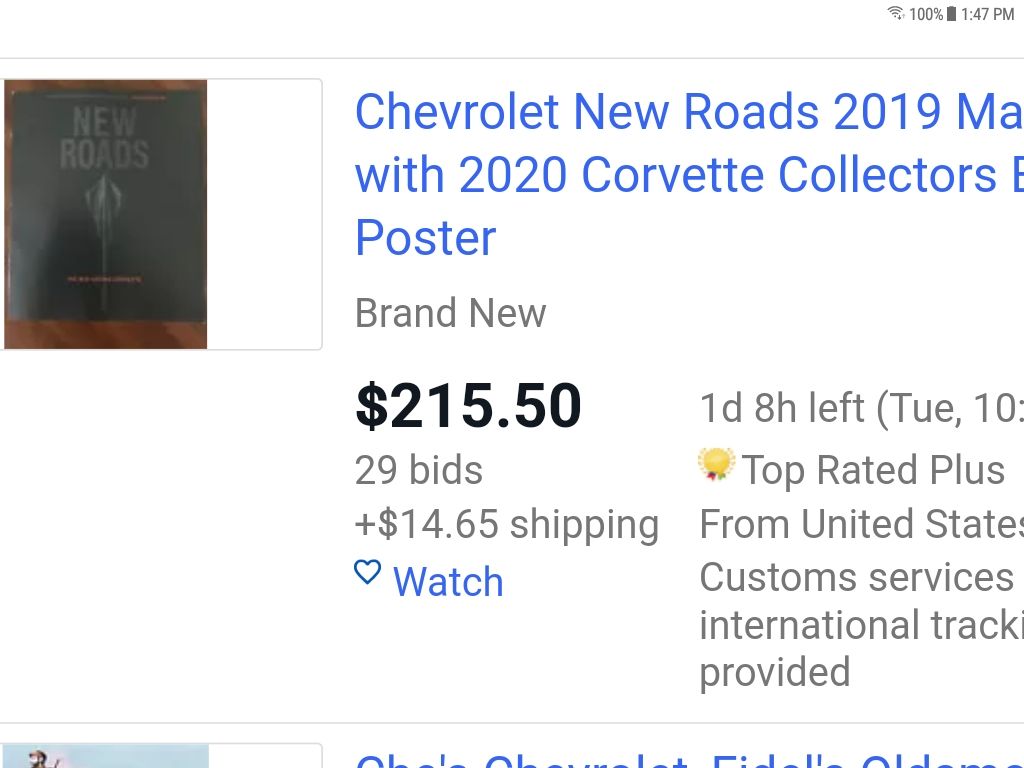Tap the signal strength icon in status bar
Image resolution: width=1024 pixels, height=768 pixels.
click(895, 14)
